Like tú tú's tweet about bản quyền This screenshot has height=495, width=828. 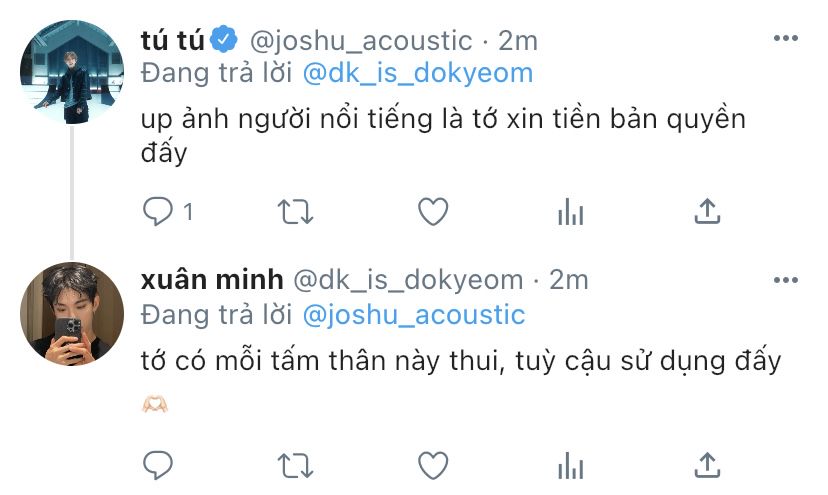pyautogui.click(x=433, y=211)
